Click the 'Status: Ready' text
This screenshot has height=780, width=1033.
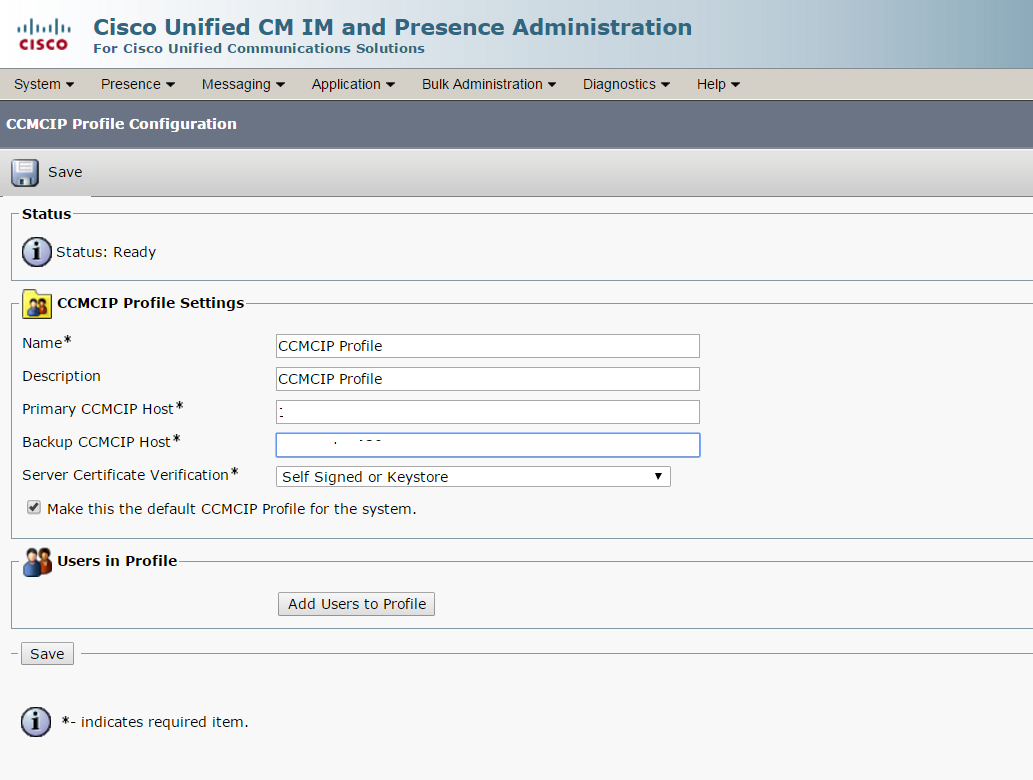(x=106, y=252)
